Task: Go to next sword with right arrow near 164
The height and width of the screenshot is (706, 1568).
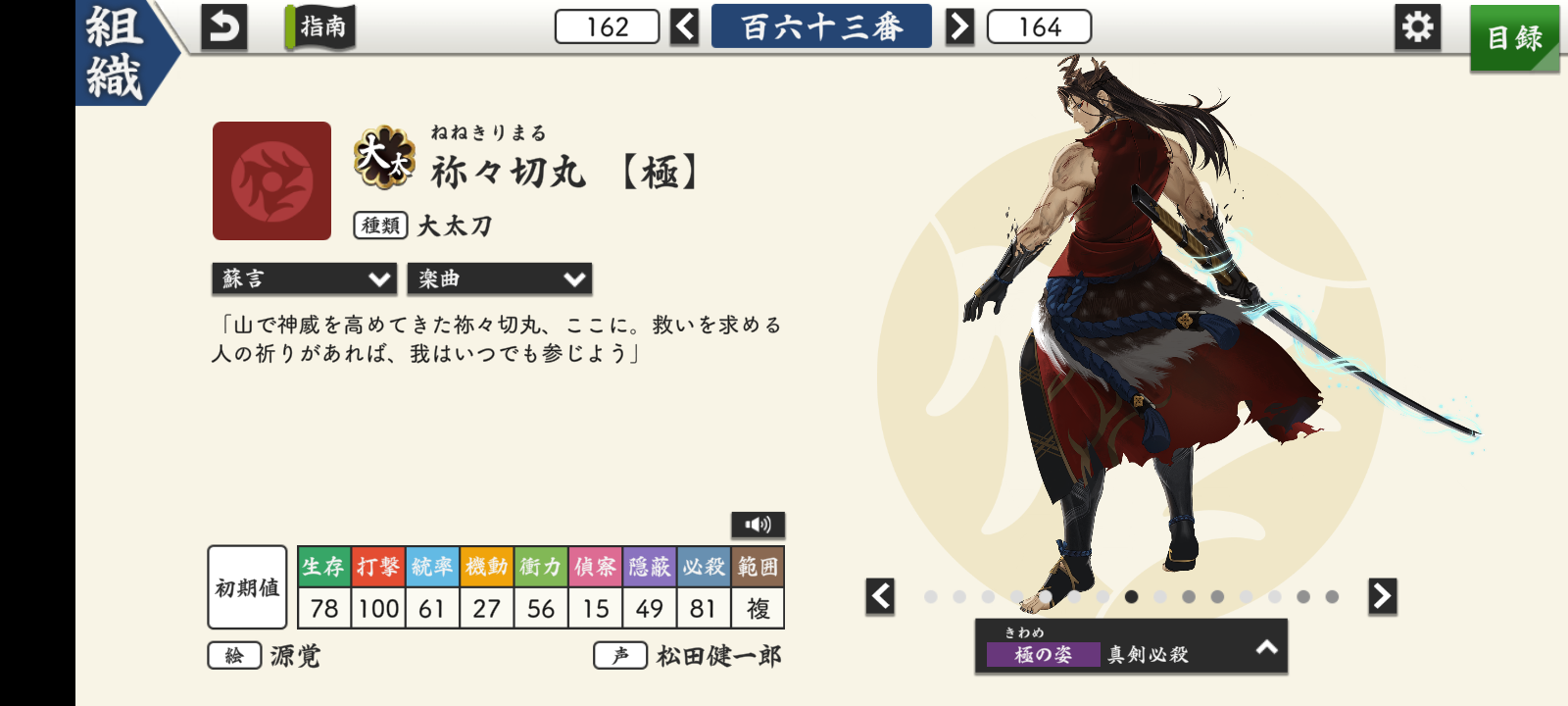Action: 959,26
